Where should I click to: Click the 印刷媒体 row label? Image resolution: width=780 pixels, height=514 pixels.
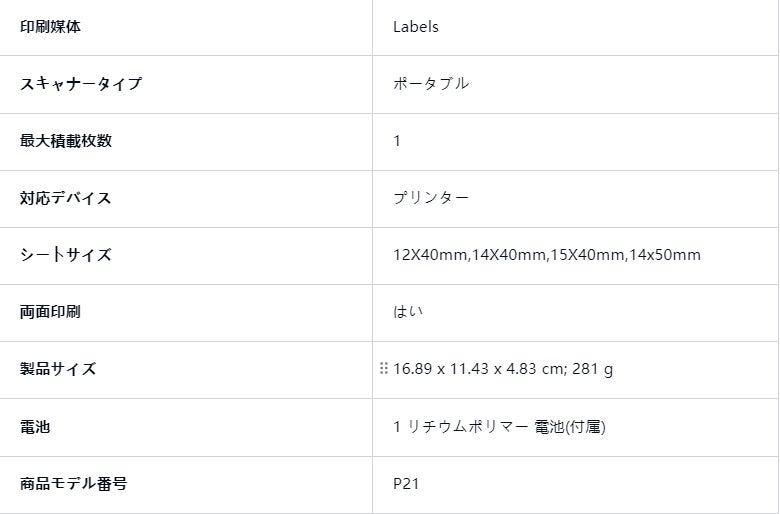(x=51, y=27)
